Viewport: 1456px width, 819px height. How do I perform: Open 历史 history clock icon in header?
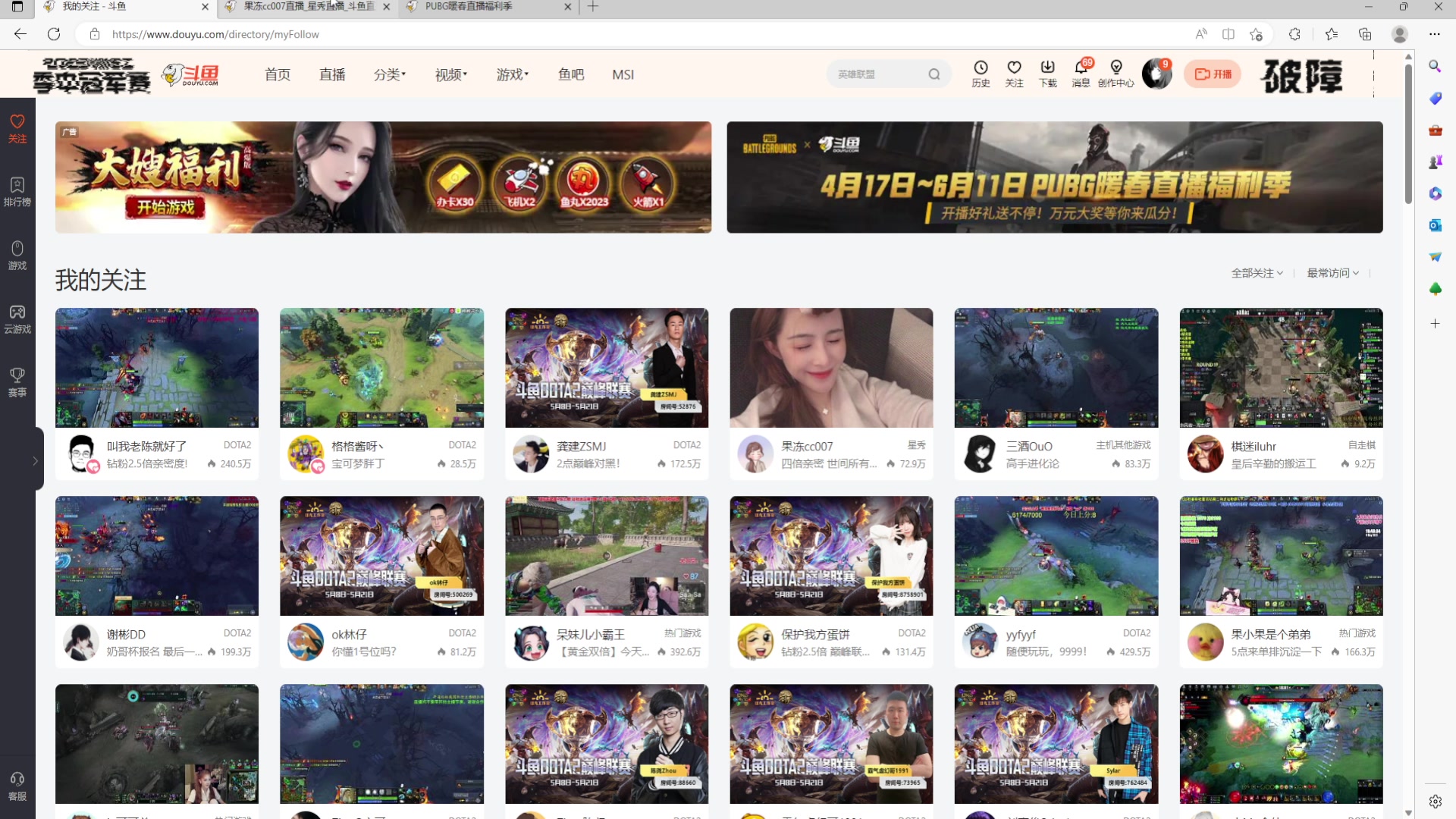(981, 74)
